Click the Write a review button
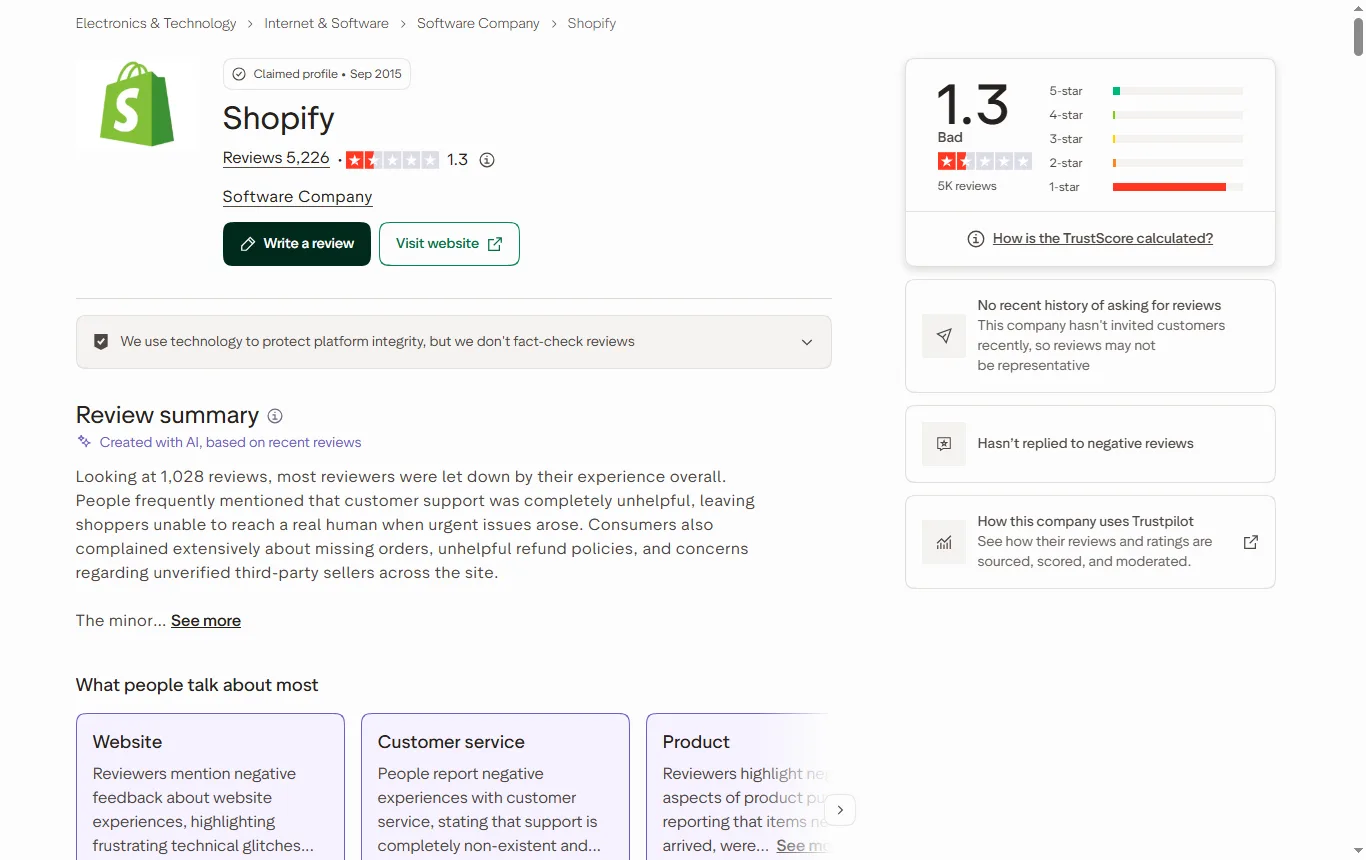Viewport: 1366px width, 860px height. 297,244
